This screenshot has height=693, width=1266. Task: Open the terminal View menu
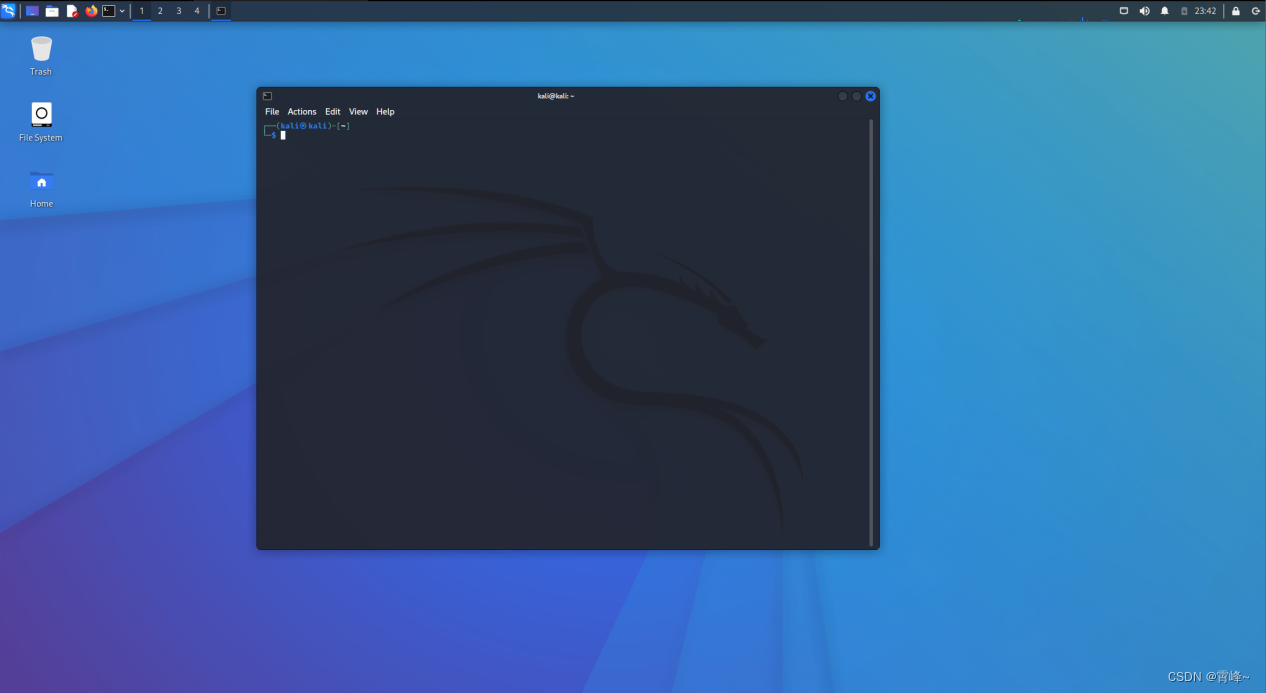click(358, 112)
